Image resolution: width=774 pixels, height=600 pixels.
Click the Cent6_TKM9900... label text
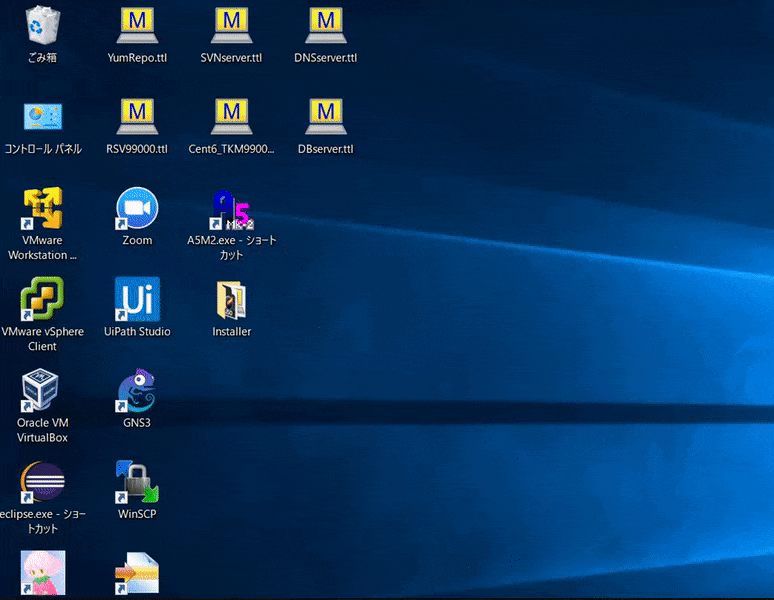point(232,149)
